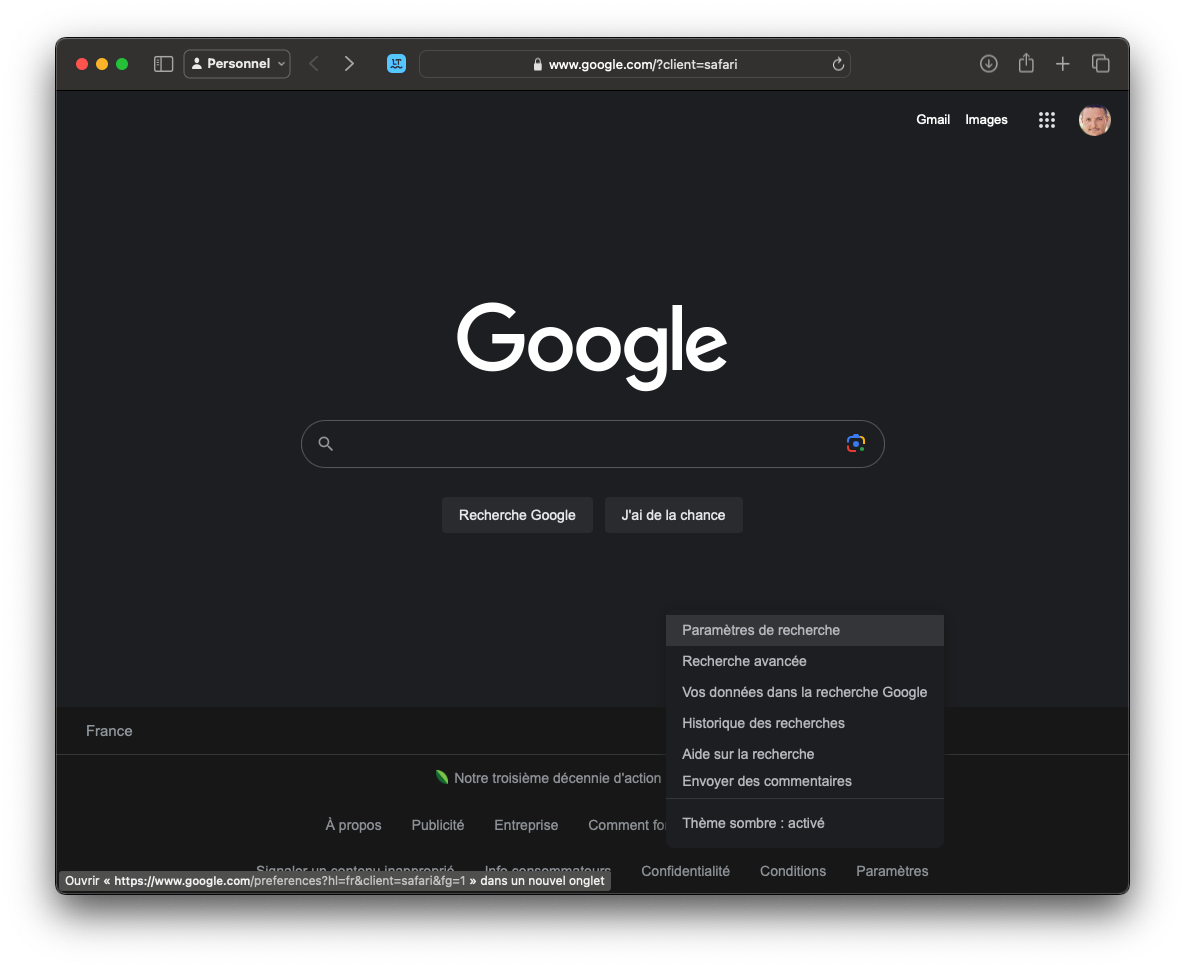
Task: Open Aide sur la recherche
Action: click(805, 754)
